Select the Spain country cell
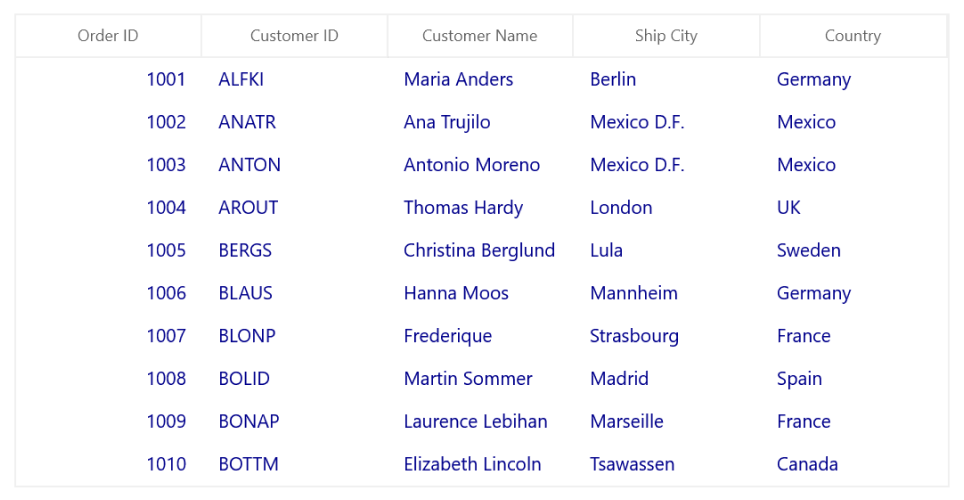964x500 pixels. (799, 379)
